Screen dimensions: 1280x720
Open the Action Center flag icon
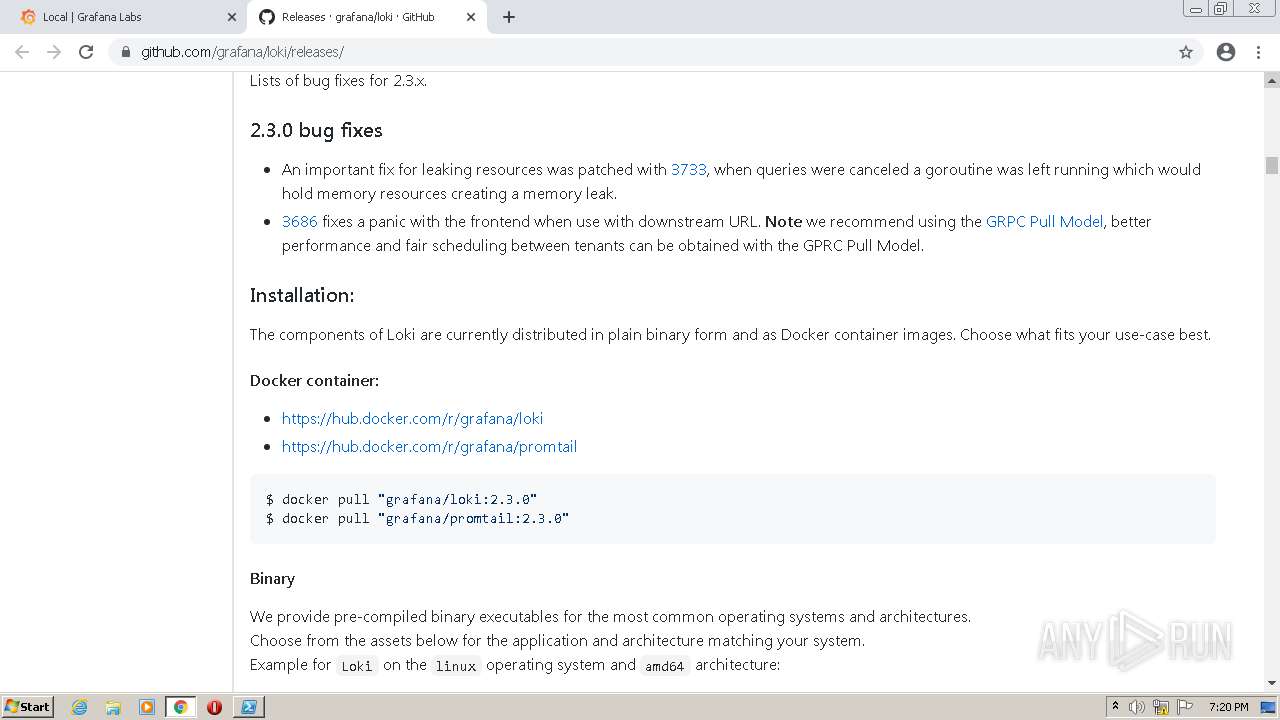pos(1185,707)
